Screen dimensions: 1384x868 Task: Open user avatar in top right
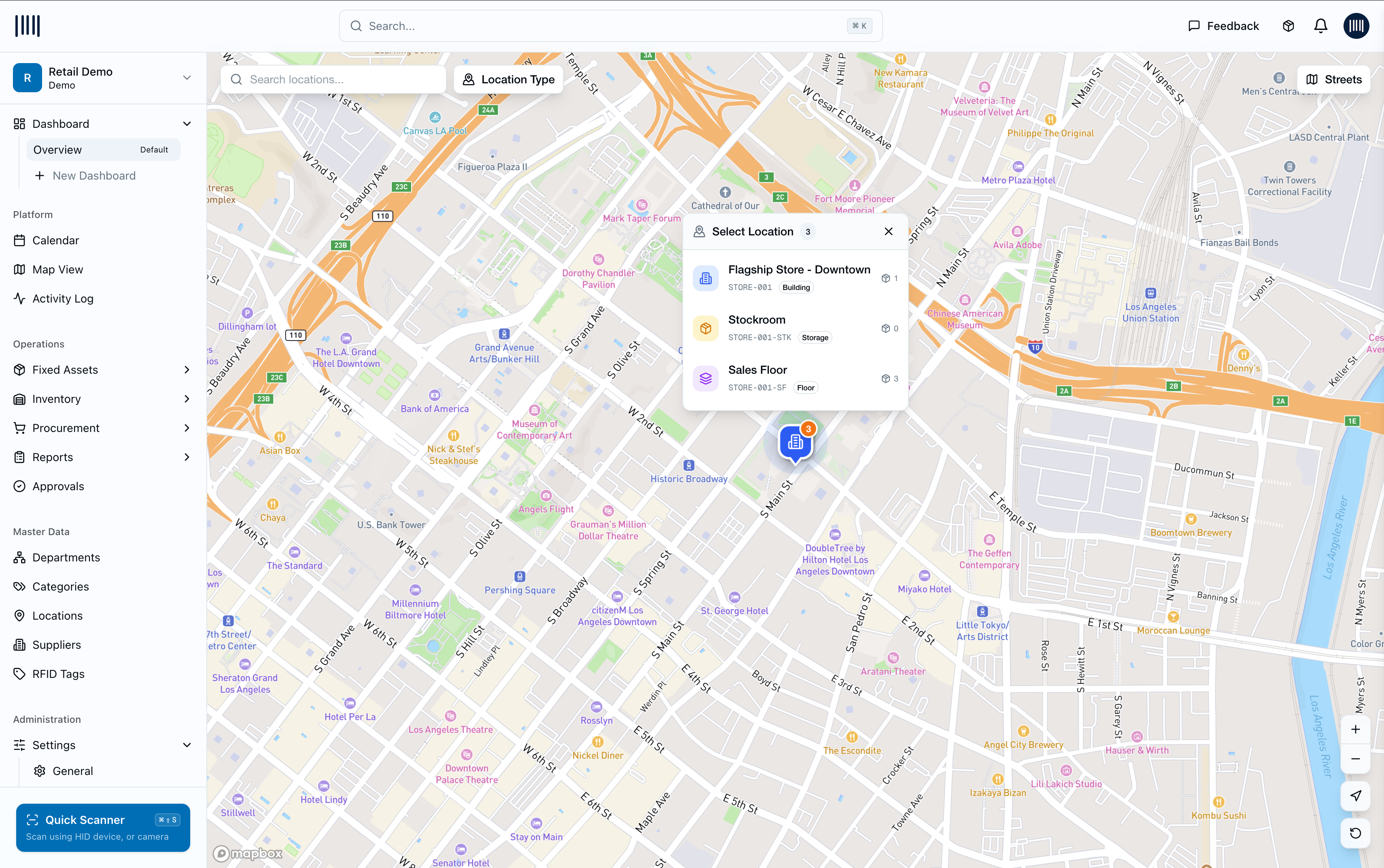pos(1356,26)
